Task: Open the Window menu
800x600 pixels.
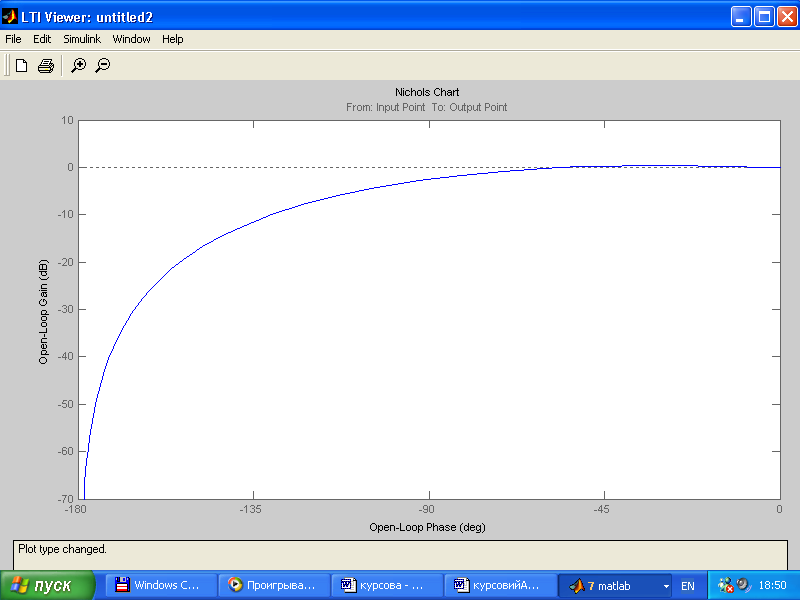Action: pos(131,39)
